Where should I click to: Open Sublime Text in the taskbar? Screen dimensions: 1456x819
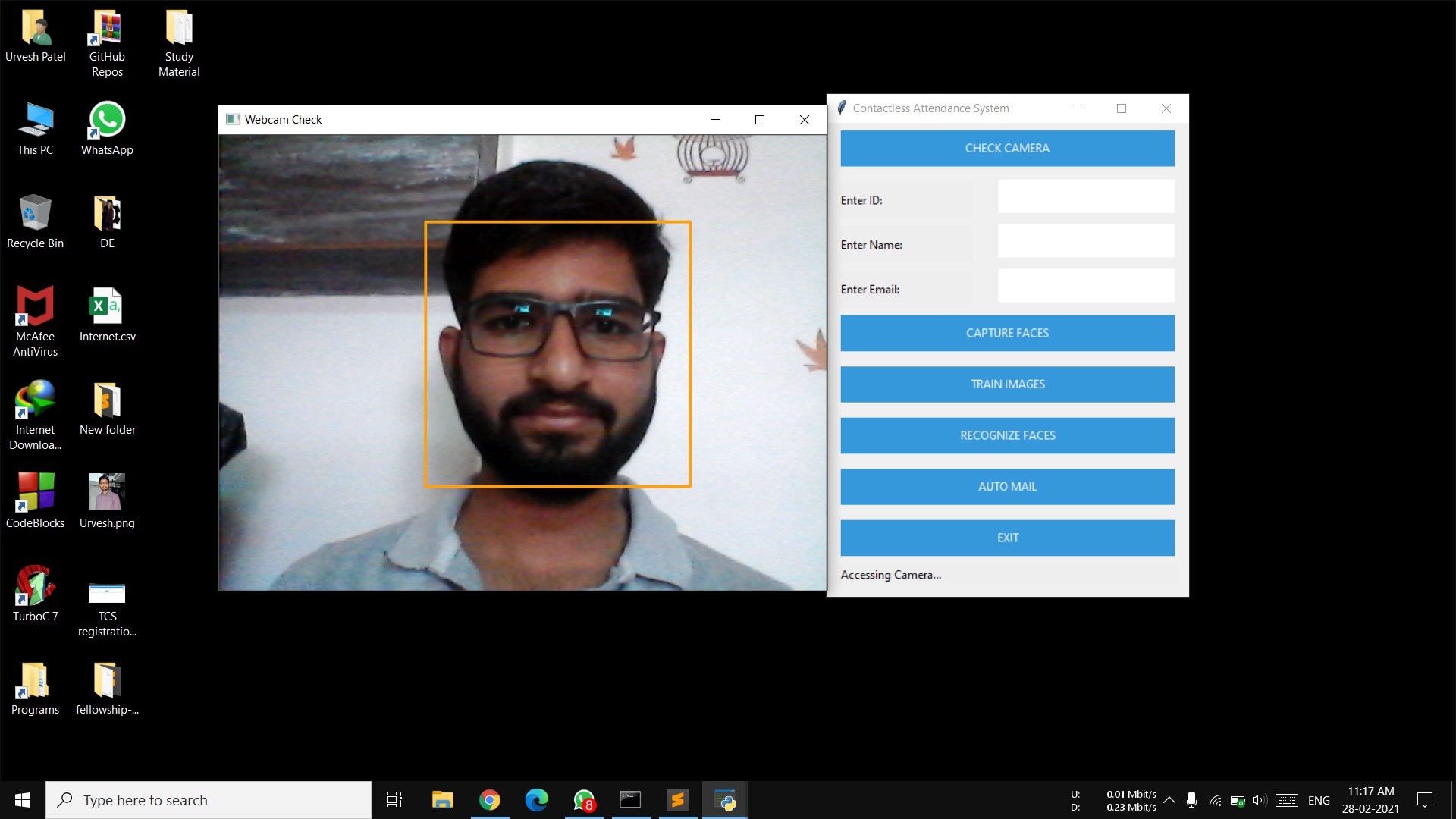coord(677,800)
